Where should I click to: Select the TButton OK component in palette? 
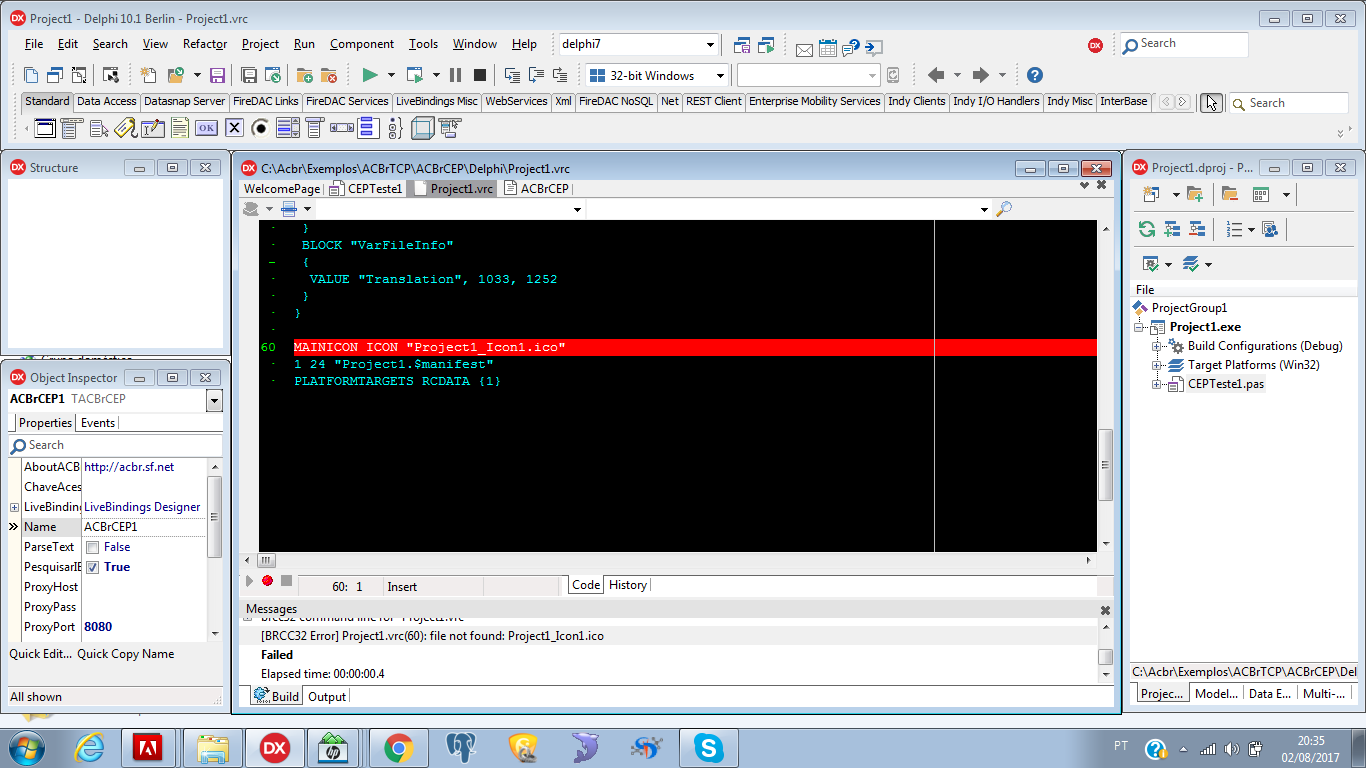(x=206, y=128)
